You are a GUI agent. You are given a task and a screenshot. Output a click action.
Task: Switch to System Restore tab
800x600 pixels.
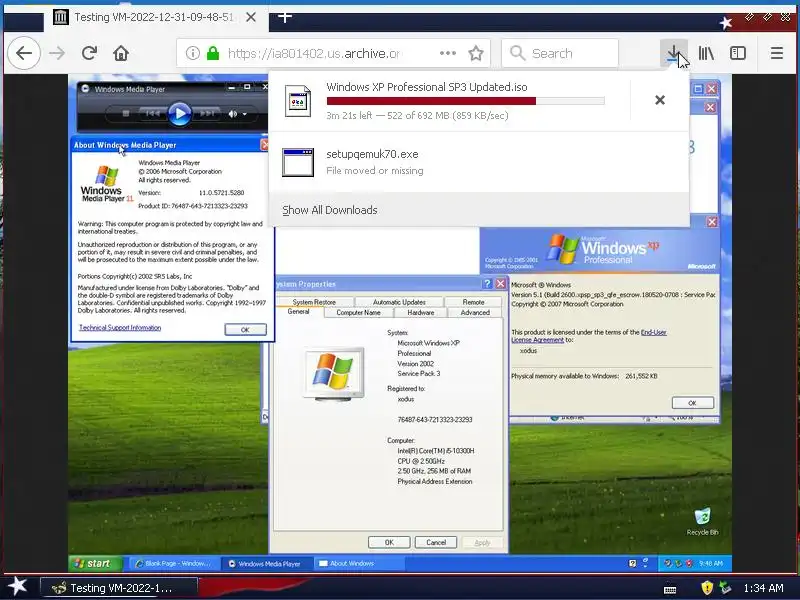[x=314, y=302]
